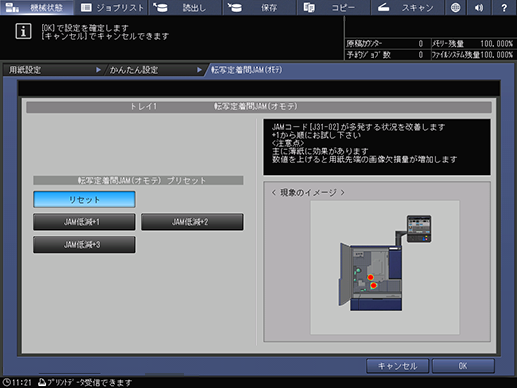Click the ファイルシステム残量 100.000% text

click(472, 55)
